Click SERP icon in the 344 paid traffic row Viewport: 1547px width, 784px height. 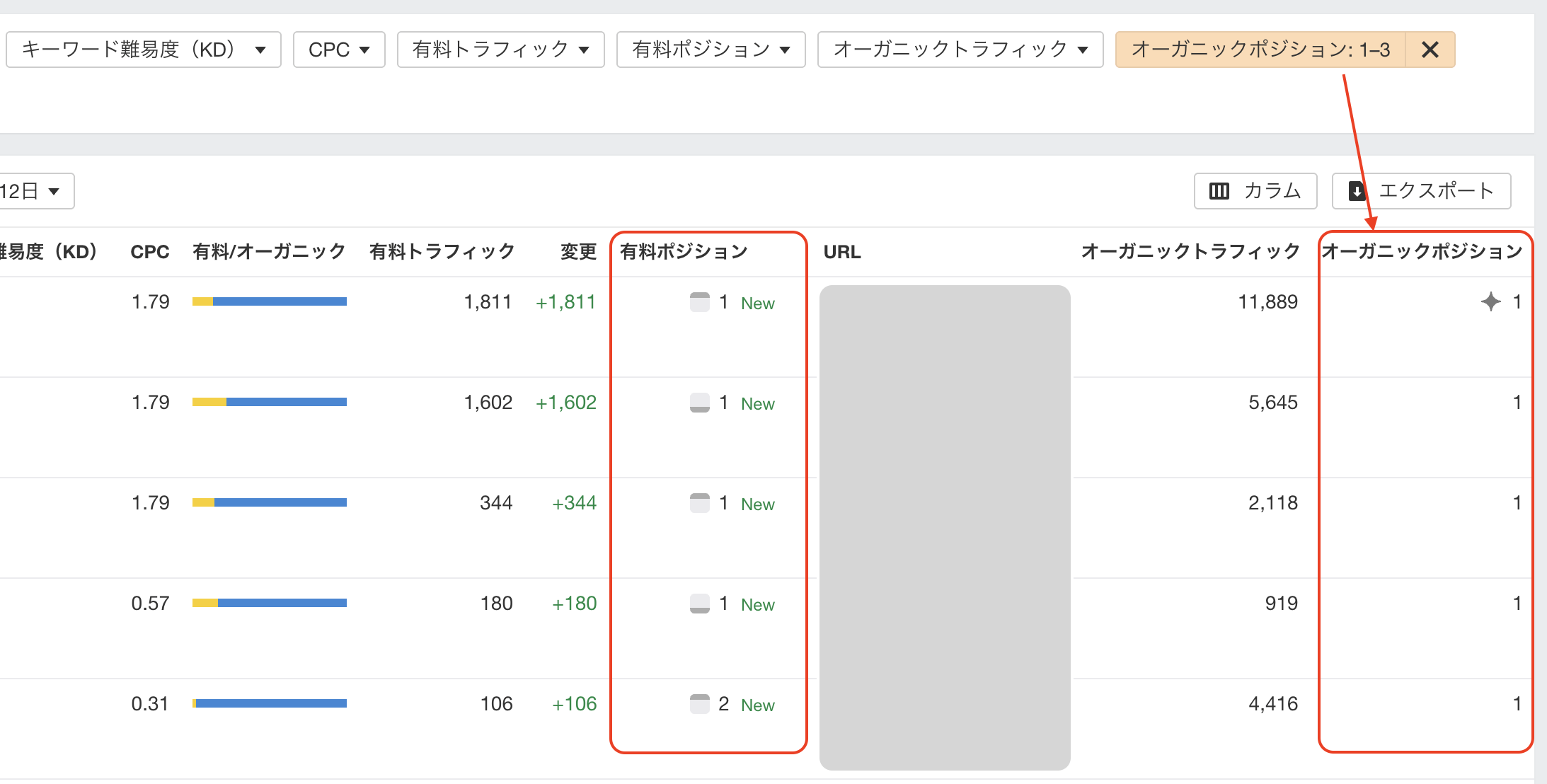tap(699, 503)
